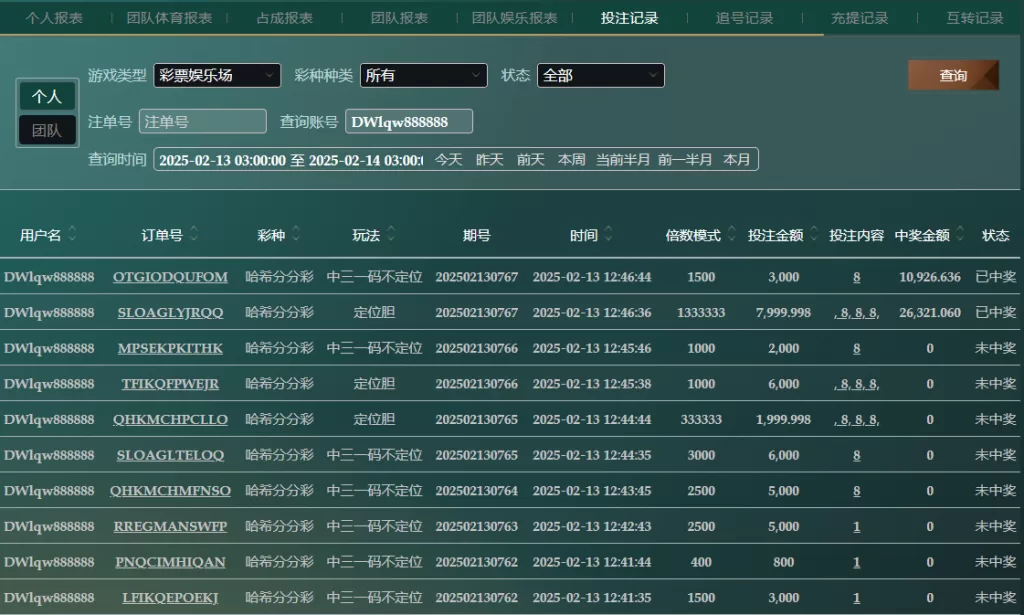Open order MPSEKPKITHK
This screenshot has width=1024, height=615.
pos(170,348)
